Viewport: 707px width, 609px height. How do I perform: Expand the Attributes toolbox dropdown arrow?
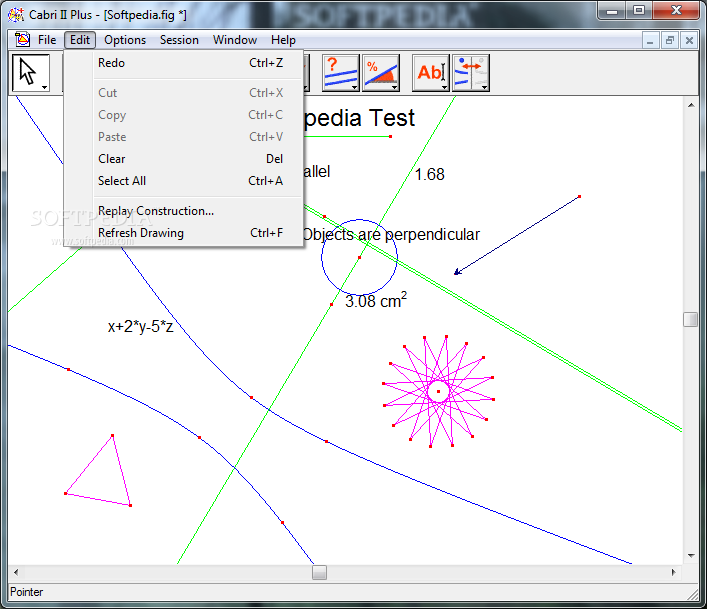pos(484,87)
